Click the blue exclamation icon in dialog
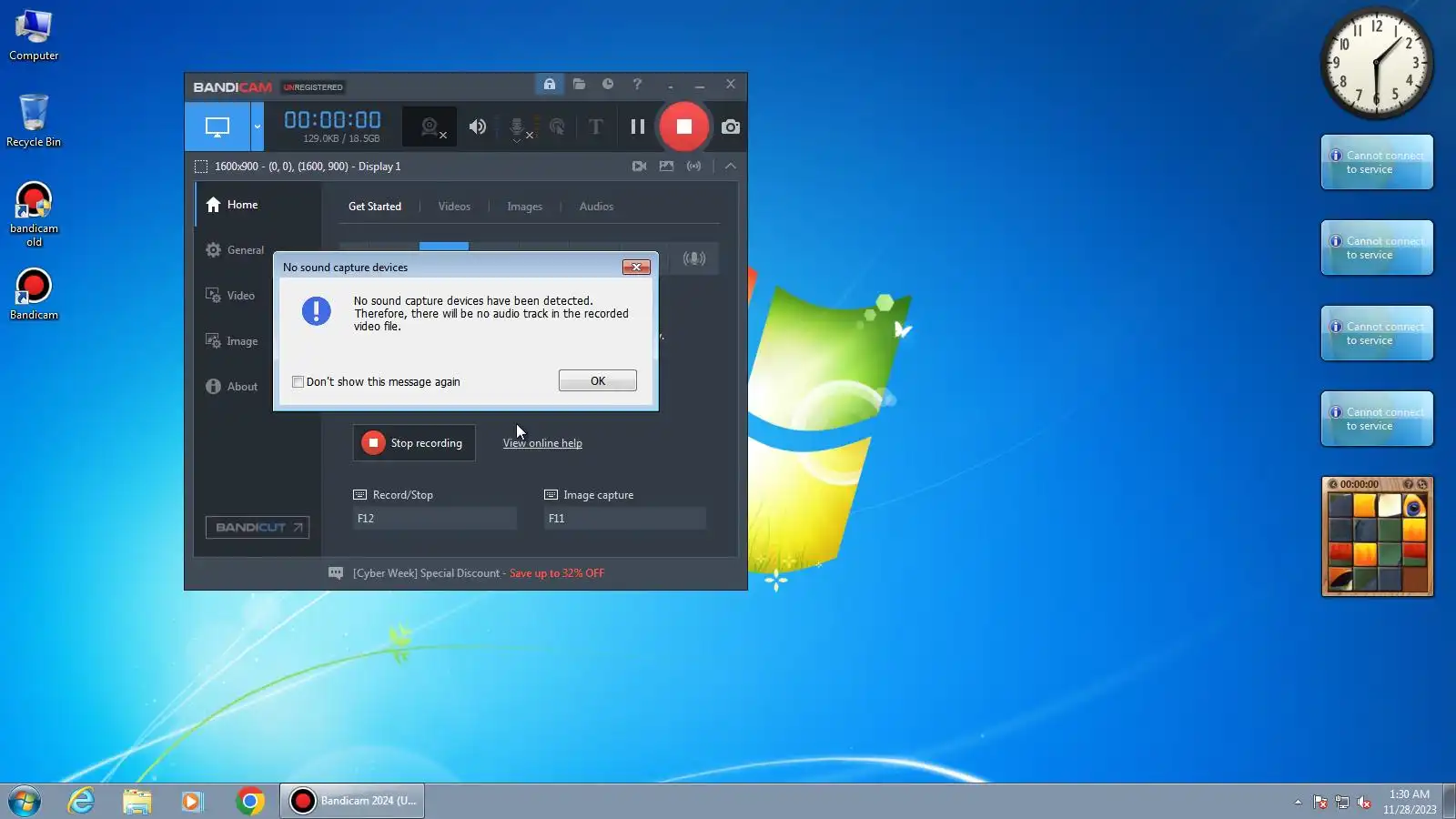The image size is (1456, 819). (x=317, y=311)
